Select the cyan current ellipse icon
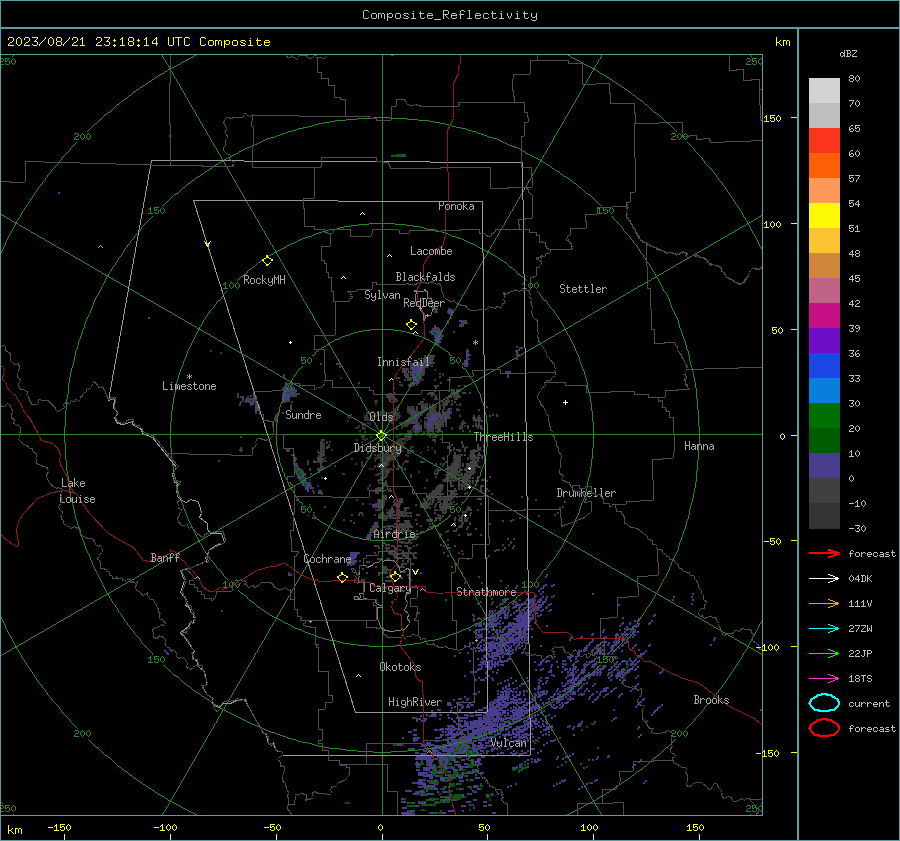 [x=824, y=703]
